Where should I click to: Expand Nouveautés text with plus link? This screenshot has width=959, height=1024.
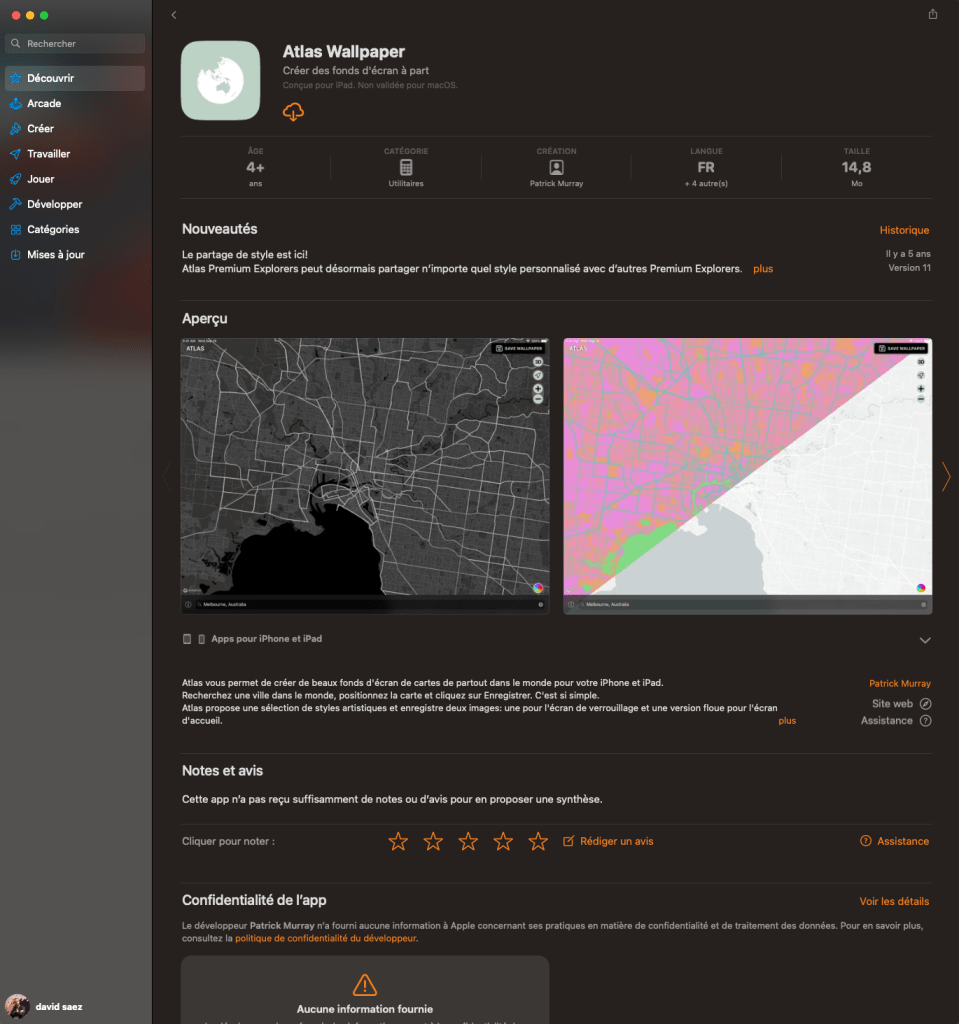tap(763, 269)
